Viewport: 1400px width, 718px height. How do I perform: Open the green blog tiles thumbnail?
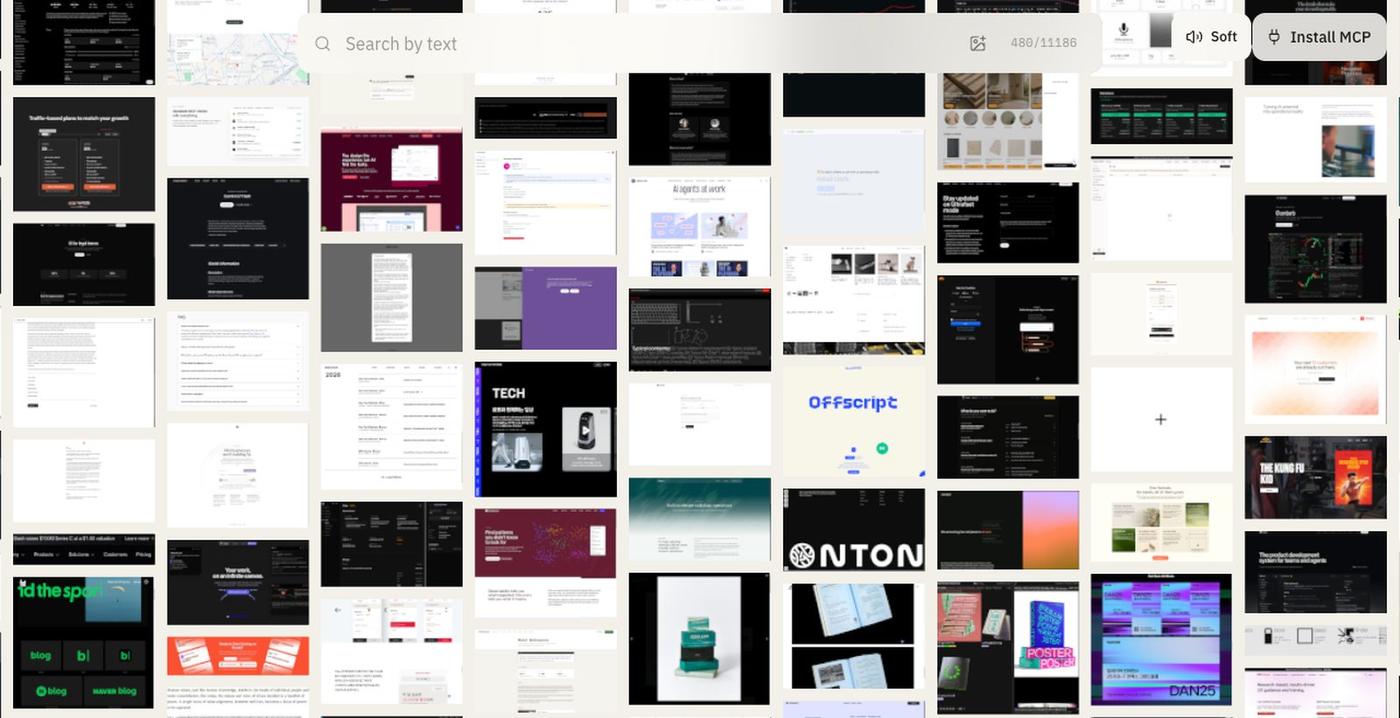83,643
